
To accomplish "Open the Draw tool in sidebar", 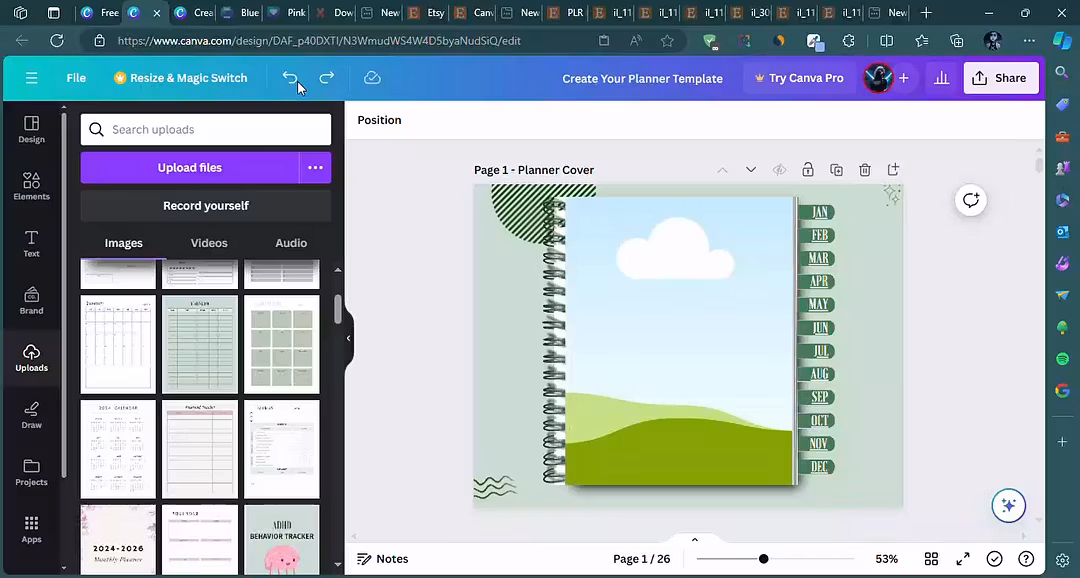I will 31,415.
